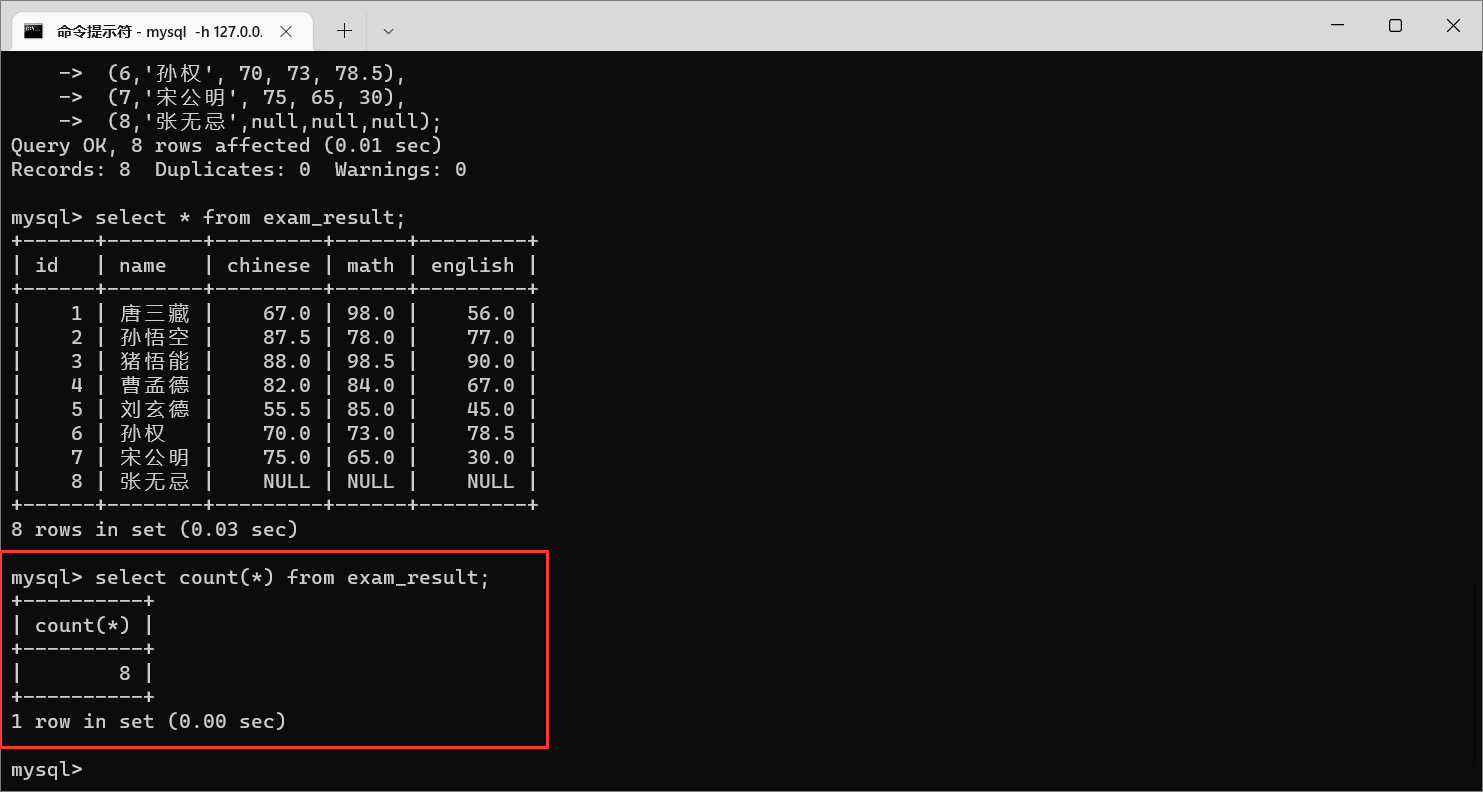
Task: Click chinese score 67.0 for 唐三藏
Action: pos(286,313)
